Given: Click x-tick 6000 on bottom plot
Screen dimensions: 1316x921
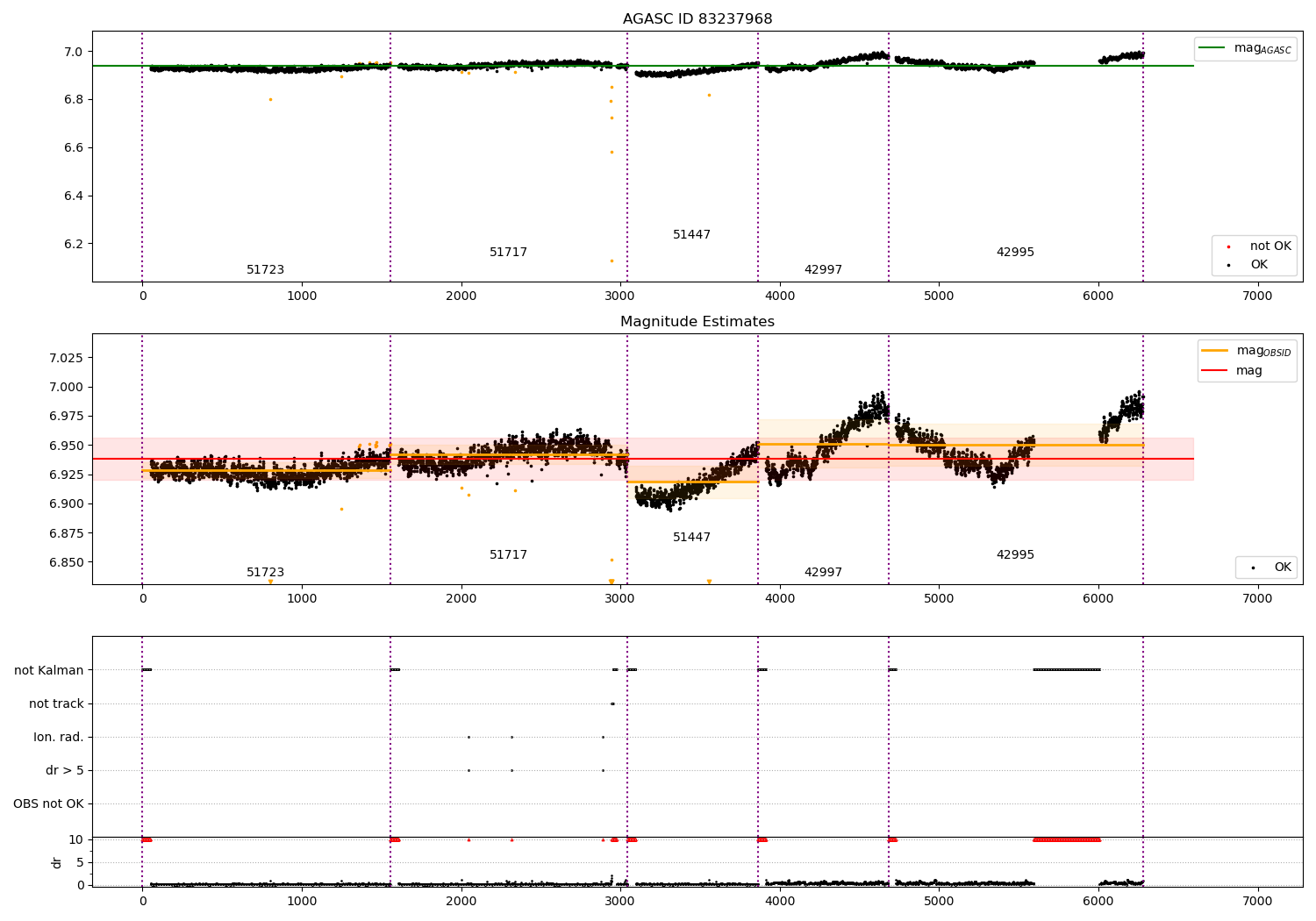Looking at the screenshot, I should 1098,901.
